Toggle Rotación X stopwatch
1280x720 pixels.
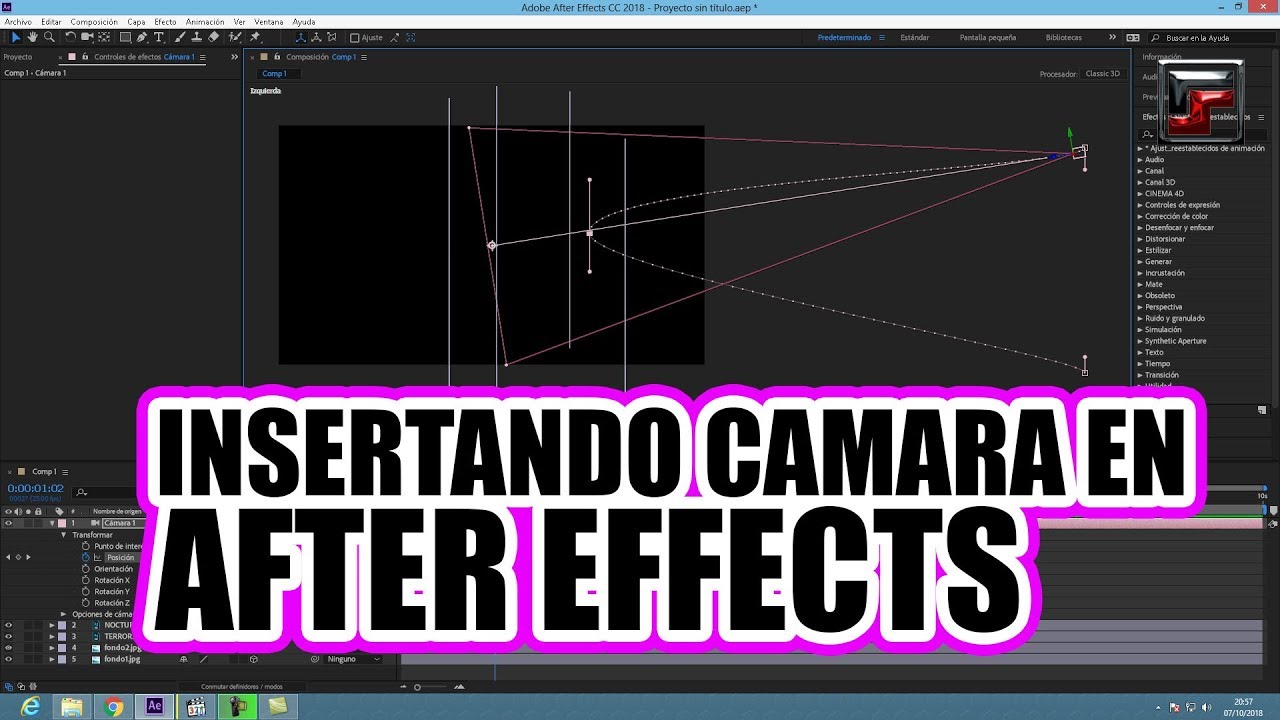86,580
